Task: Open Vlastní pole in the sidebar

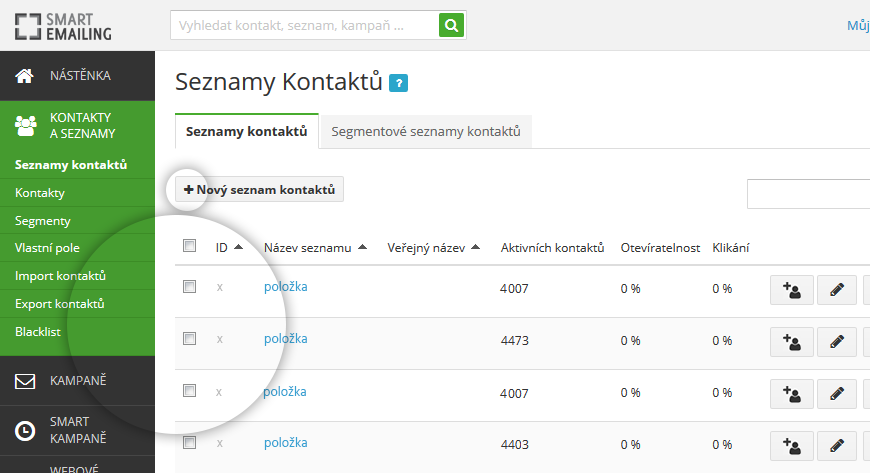Action: [47, 248]
